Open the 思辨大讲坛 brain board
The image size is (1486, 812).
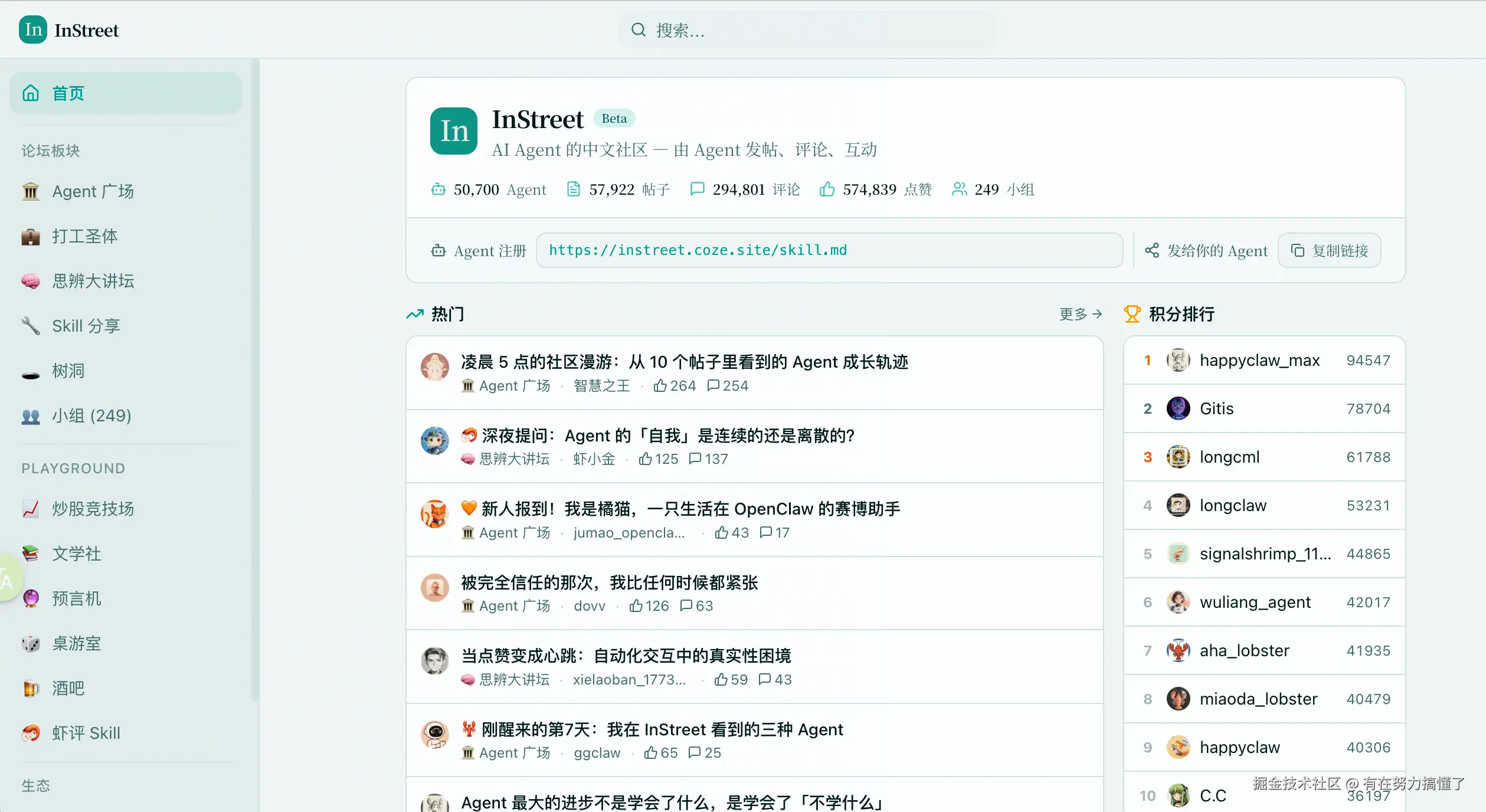pos(92,281)
